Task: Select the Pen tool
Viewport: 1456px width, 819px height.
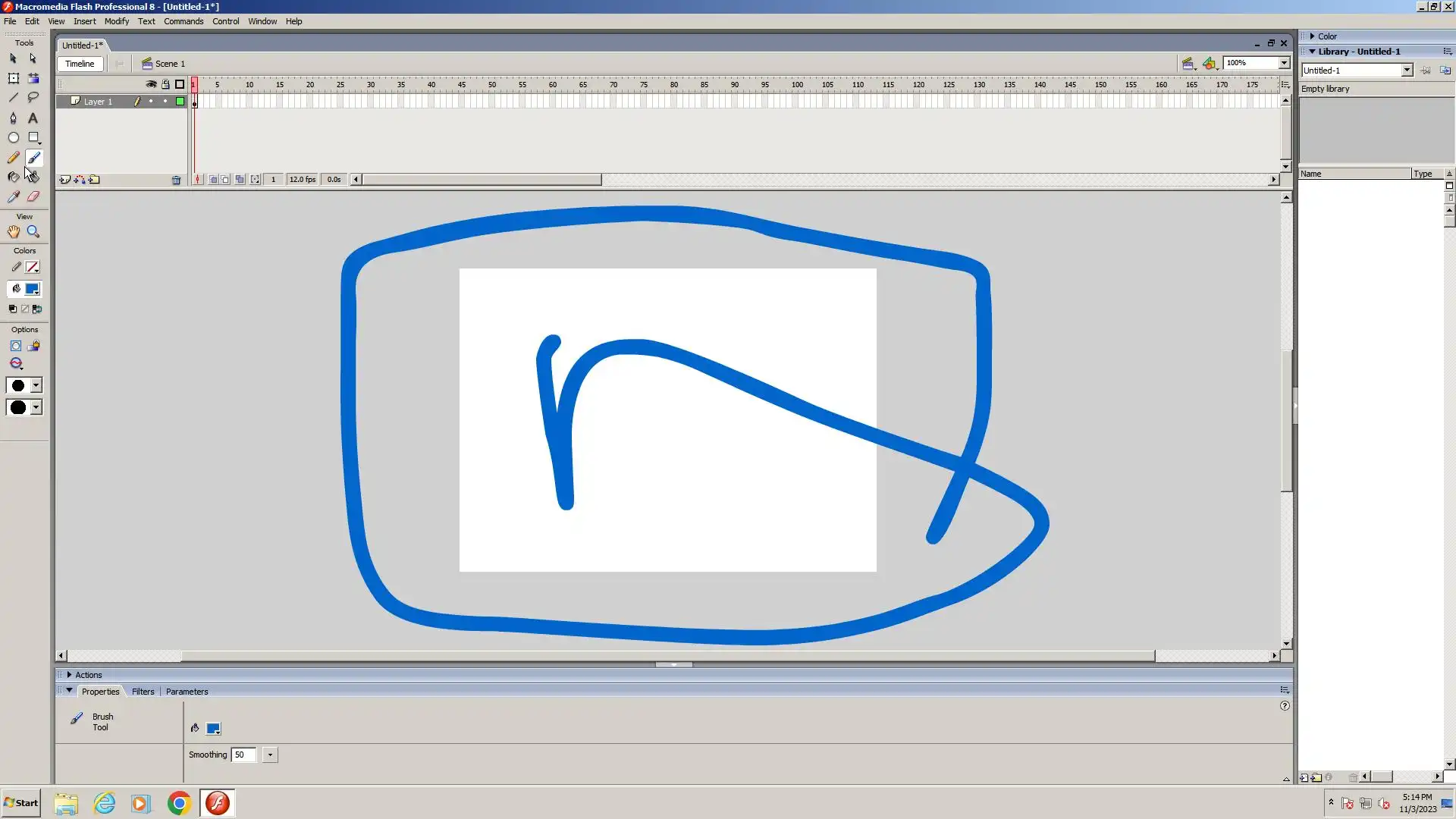Action: pos(13,118)
